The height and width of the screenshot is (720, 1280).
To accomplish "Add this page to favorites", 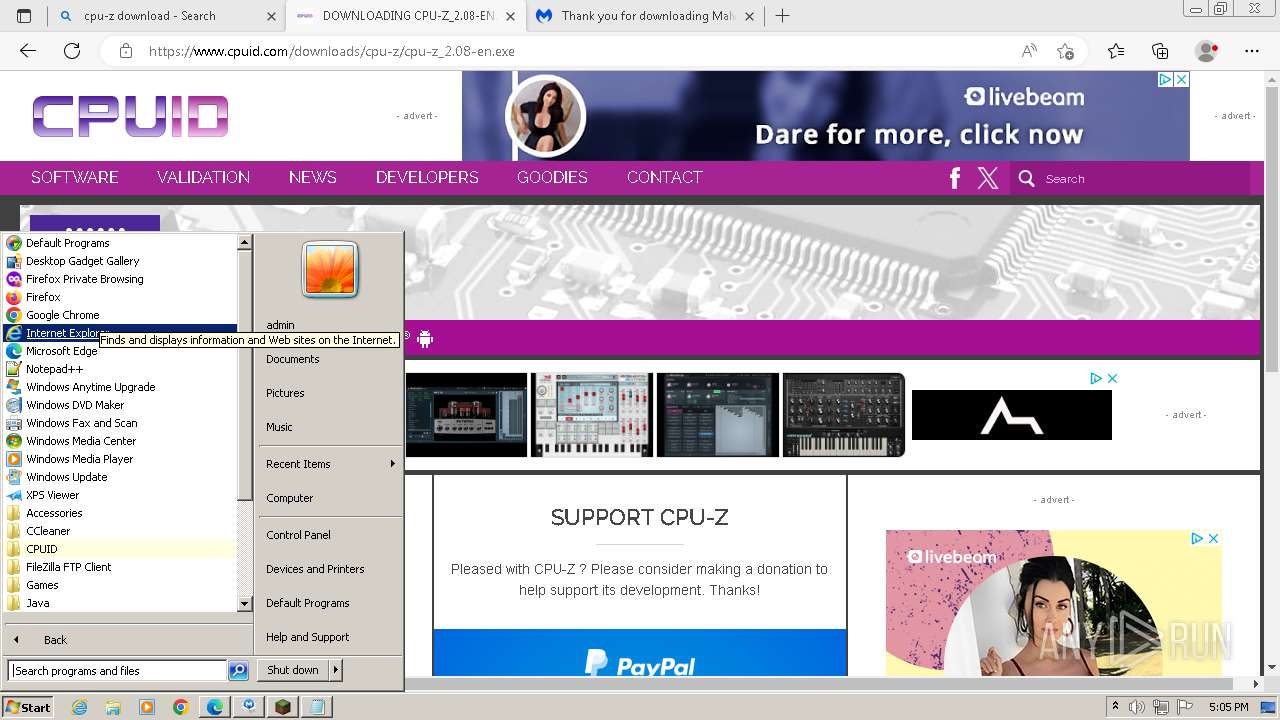I will 1065,51.
